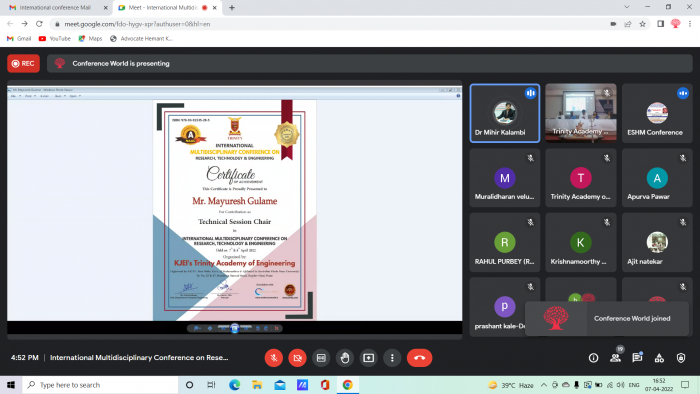Open the activities shapes icon
700x394 pixels.
tap(659, 358)
